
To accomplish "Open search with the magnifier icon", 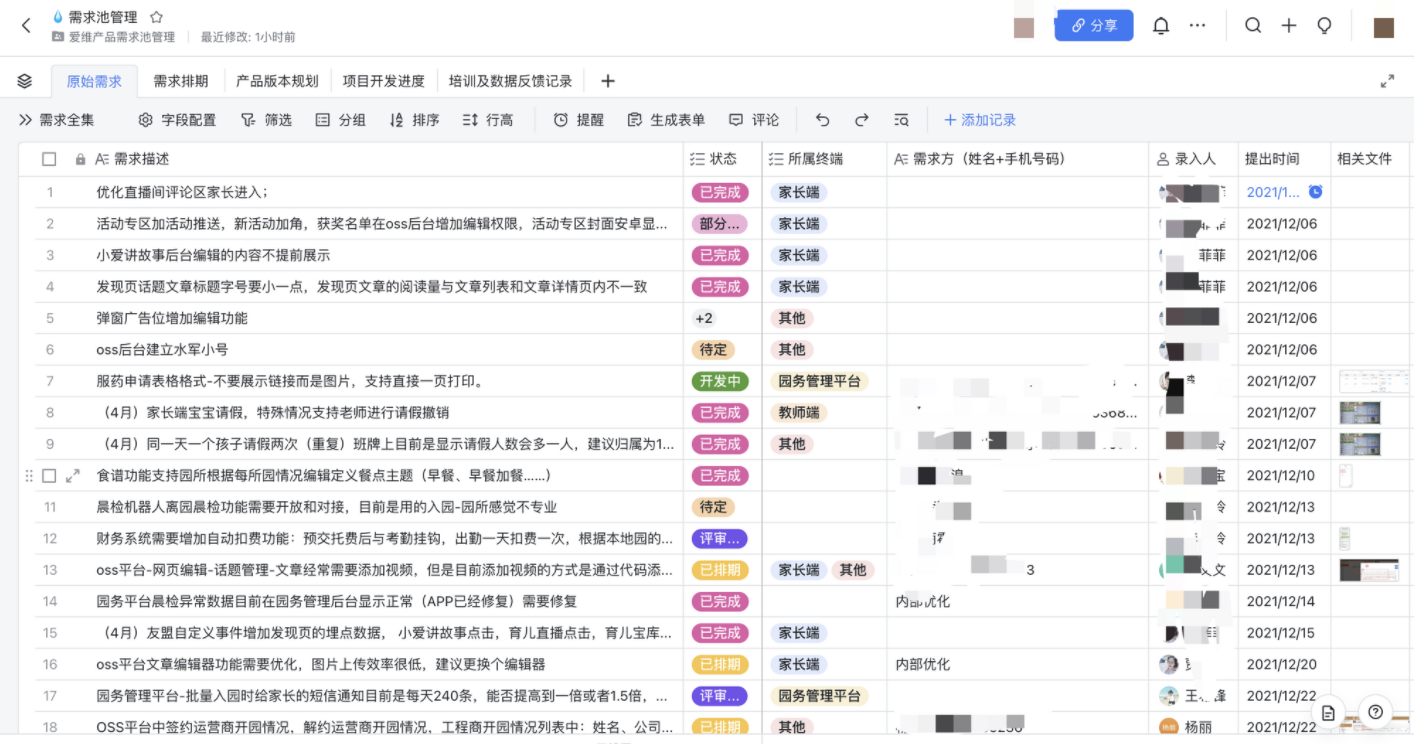I will pyautogui.click(x=1253, y=26).
